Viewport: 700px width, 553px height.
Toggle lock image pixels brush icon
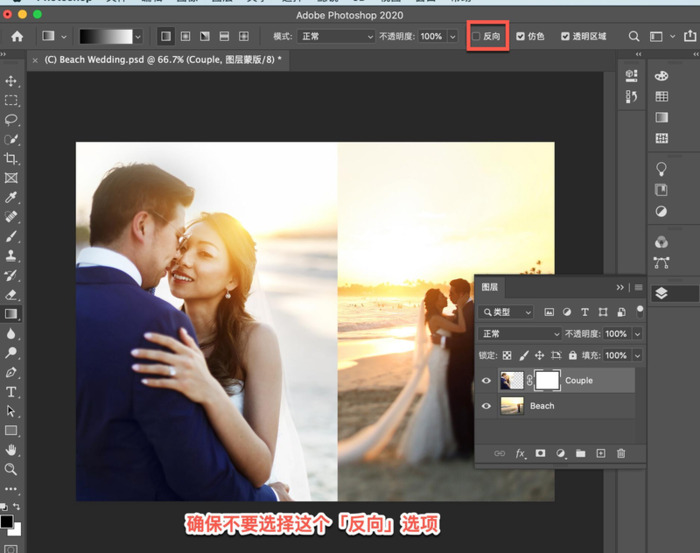coord(523,355)
